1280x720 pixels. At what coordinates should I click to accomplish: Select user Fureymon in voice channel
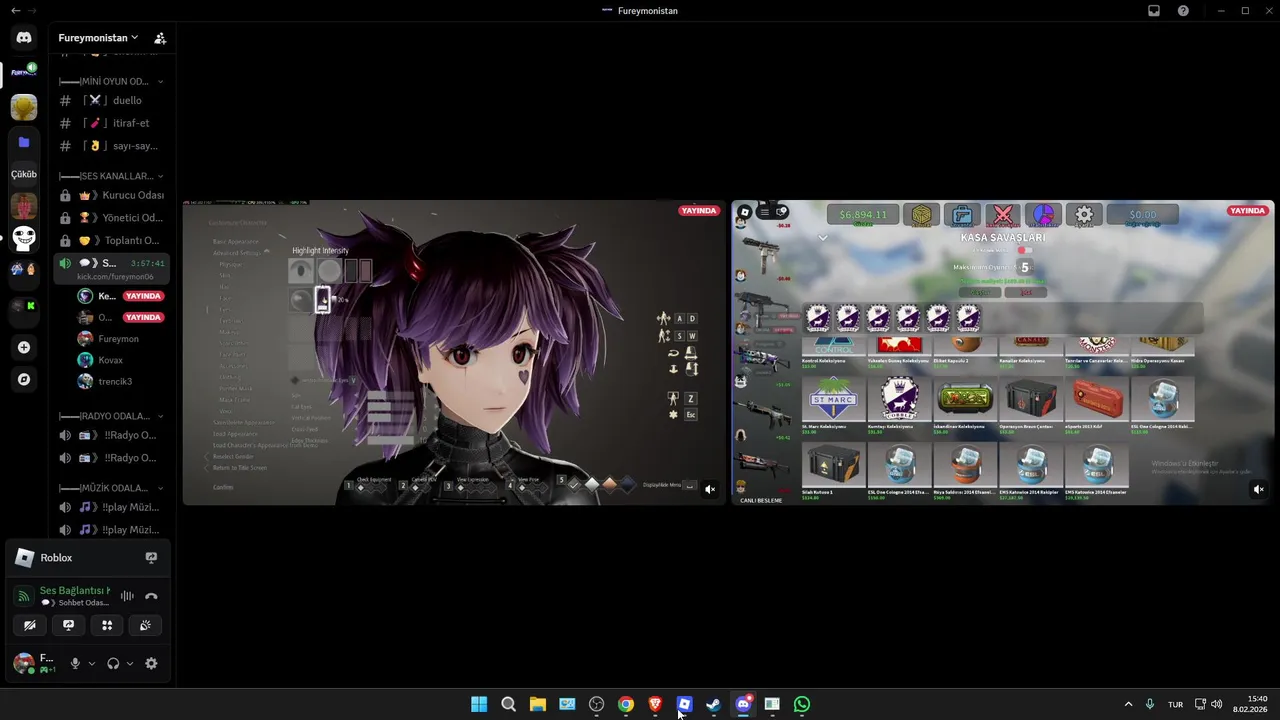coord(121,338)
